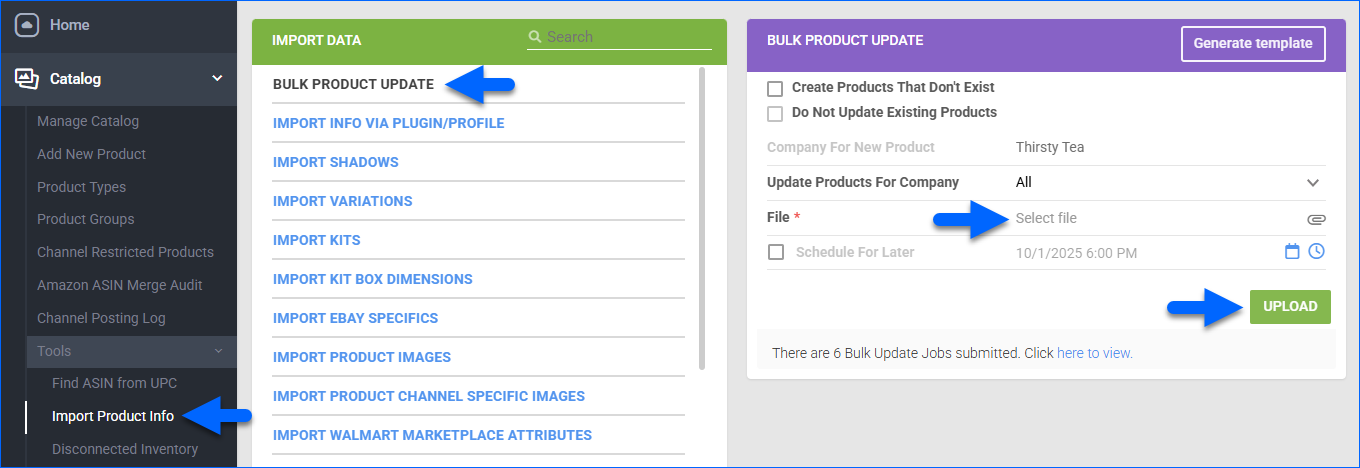Toggle the Schedule For Later checkbox
The image size is (1360, 468).
coord(776,252)
